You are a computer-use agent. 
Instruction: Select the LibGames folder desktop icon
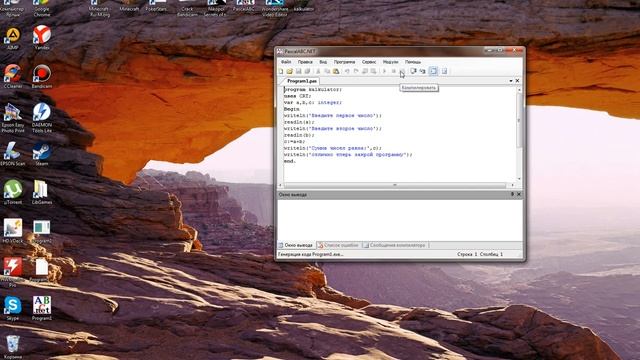tap(42, 192)
